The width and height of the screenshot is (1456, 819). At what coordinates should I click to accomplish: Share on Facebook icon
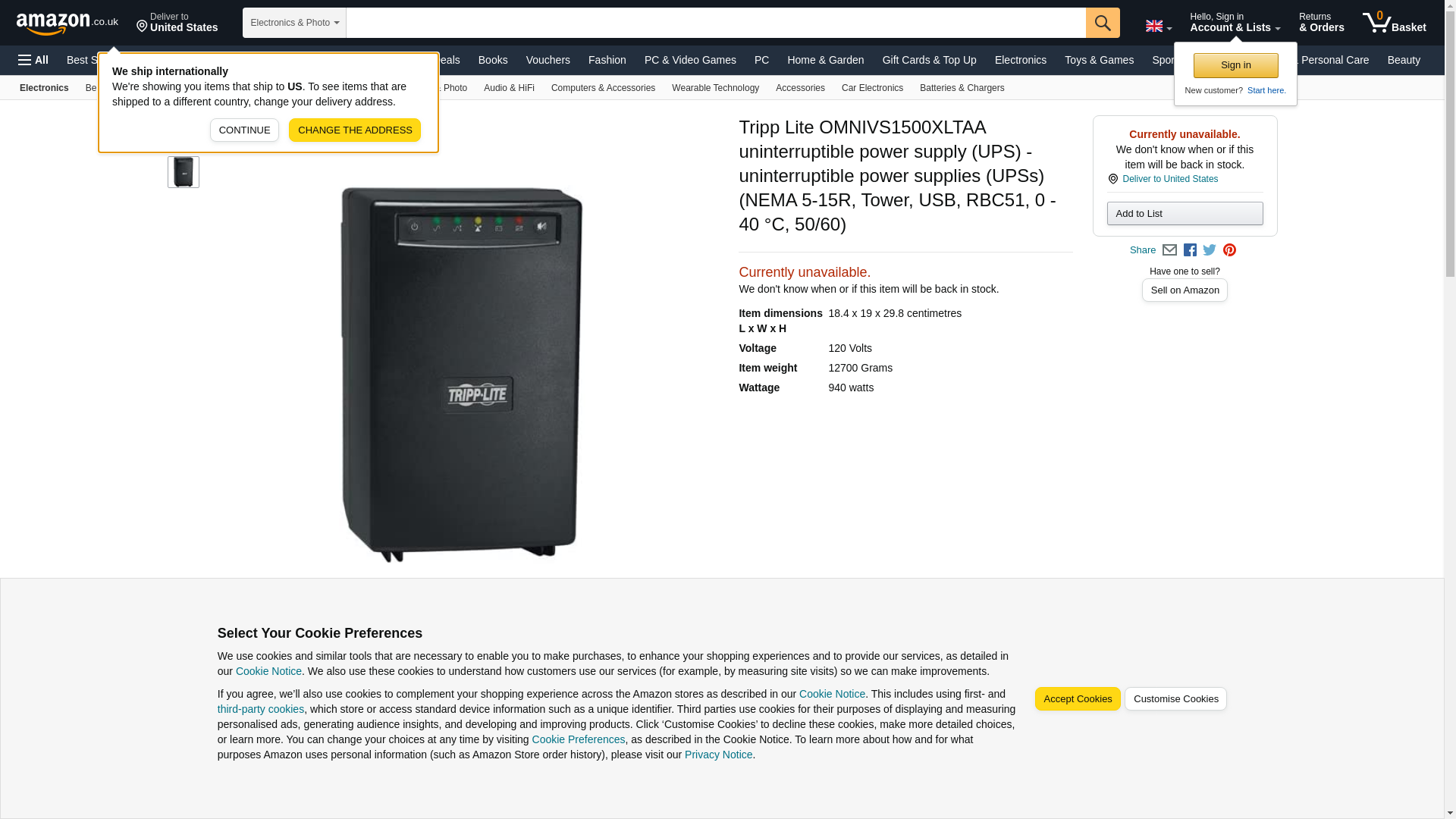[x=1190, y=250]
